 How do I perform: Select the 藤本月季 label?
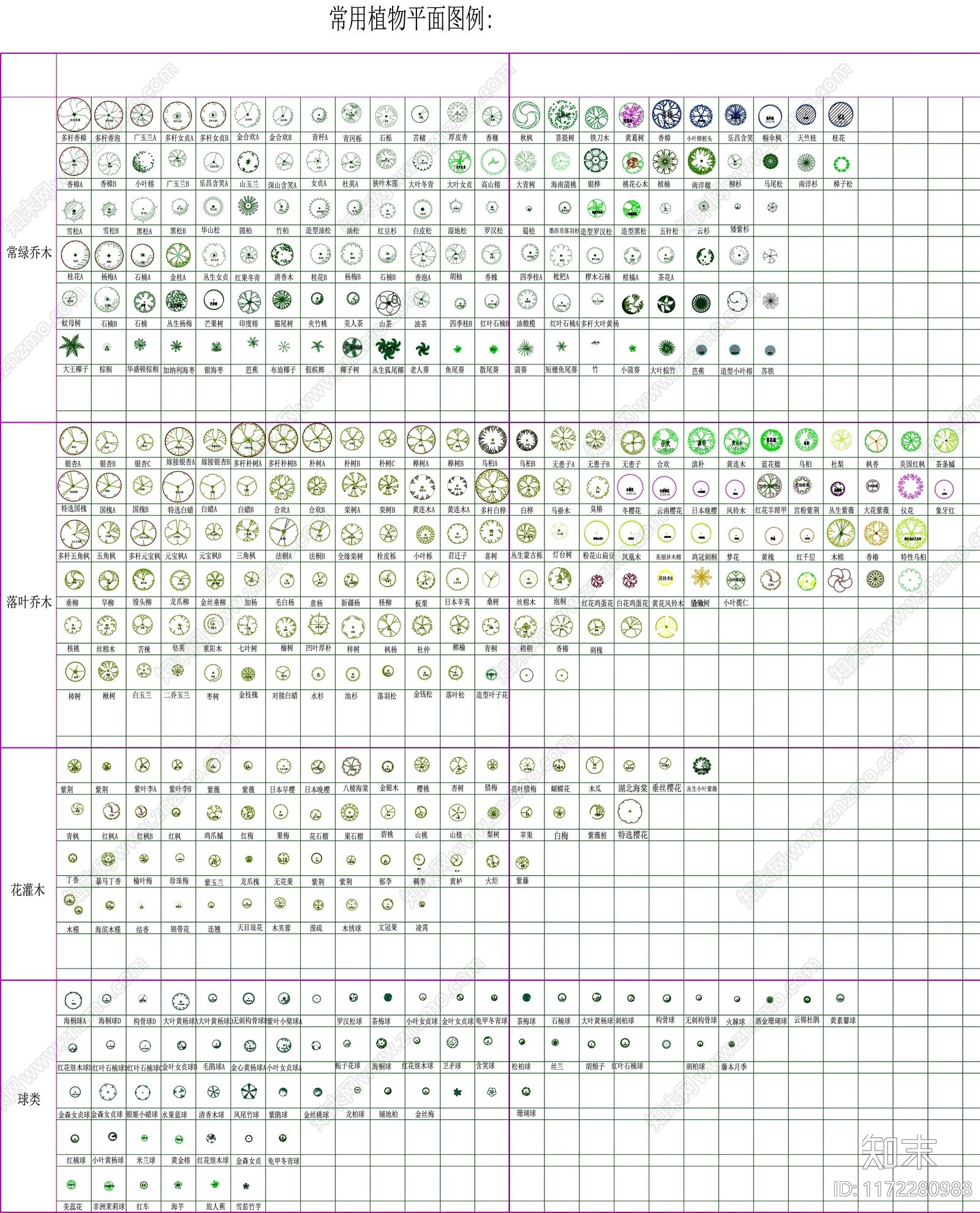(734, 1067)
